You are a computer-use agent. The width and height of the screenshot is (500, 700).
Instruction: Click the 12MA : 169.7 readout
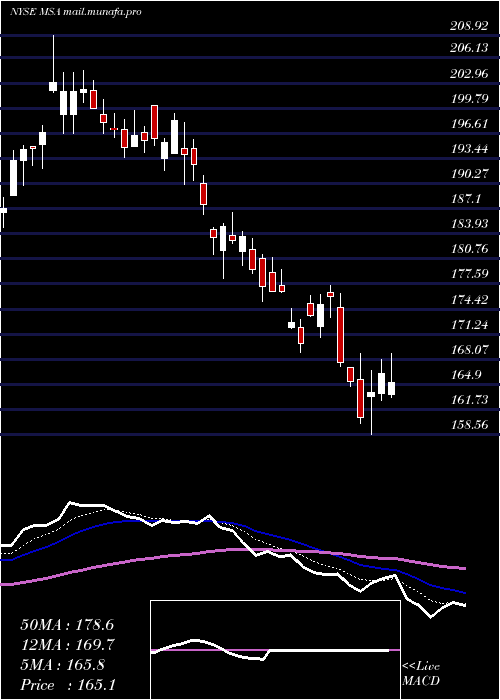coord(67,645)
